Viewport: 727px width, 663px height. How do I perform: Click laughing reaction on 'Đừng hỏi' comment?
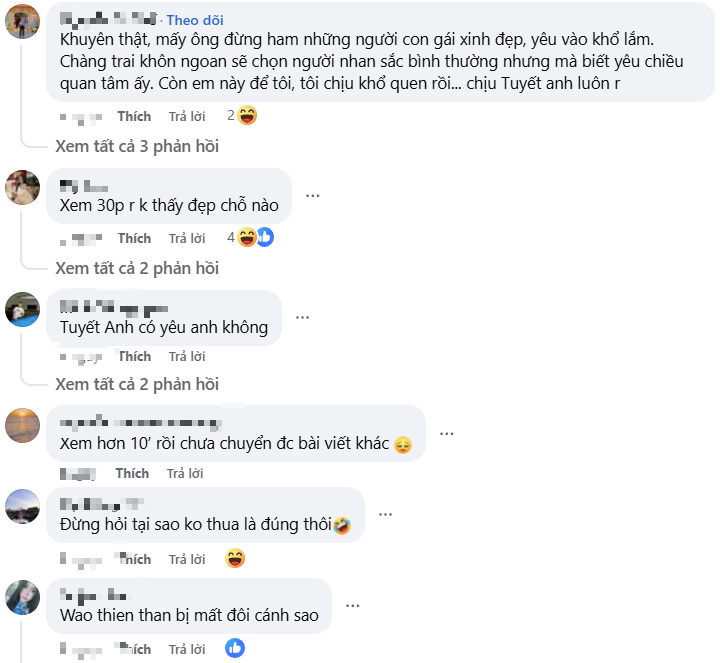pyautogui.click(x=236, y=558)
